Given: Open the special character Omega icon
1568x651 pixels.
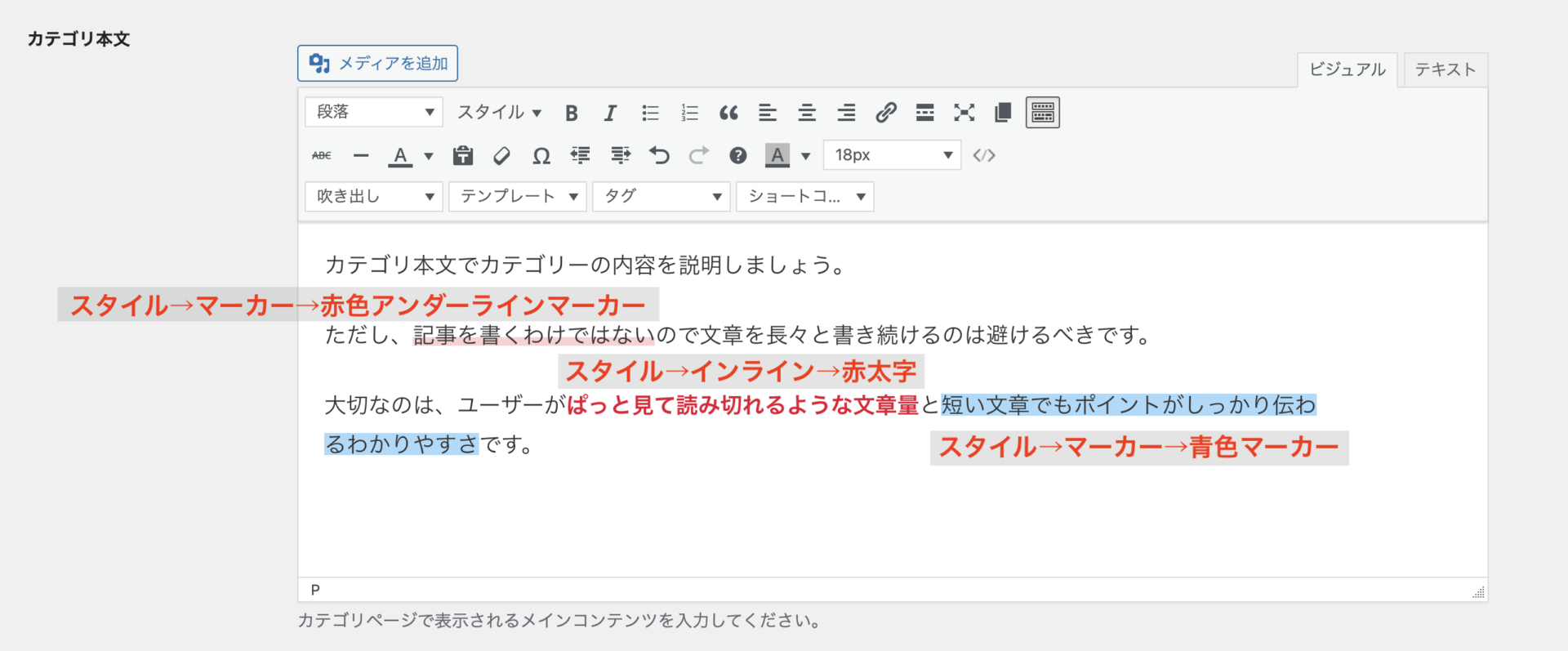Looking at the screenshot, I should coord(541,155).
